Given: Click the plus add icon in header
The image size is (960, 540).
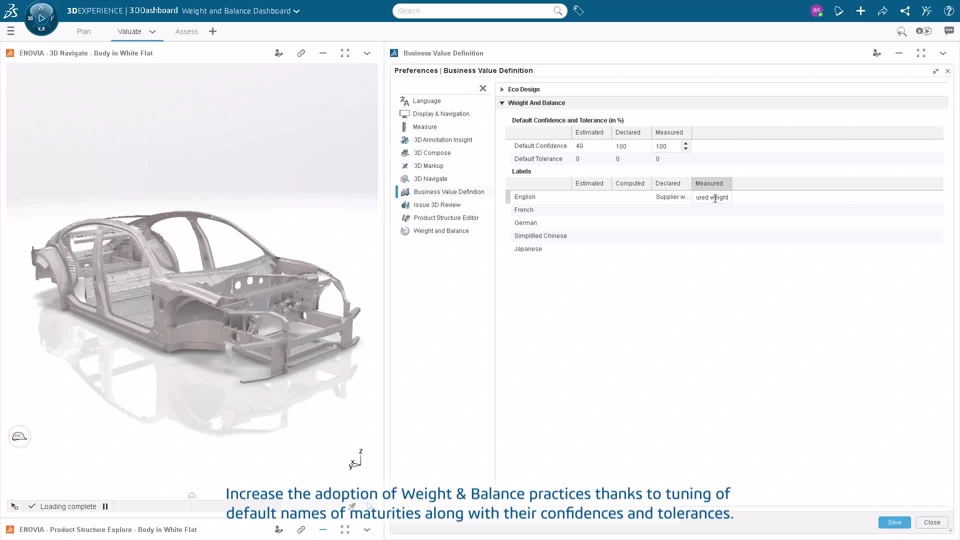Looking at the screenshot, I should (x=860, y=10).
